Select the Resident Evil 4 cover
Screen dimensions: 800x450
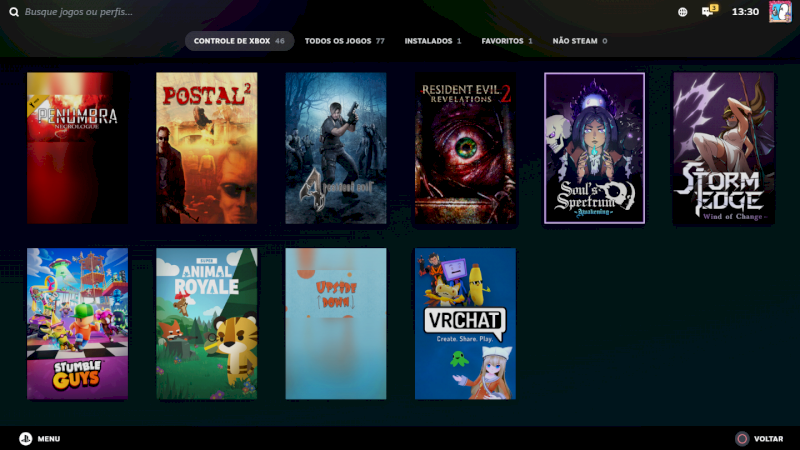click(x=336, y=148)
